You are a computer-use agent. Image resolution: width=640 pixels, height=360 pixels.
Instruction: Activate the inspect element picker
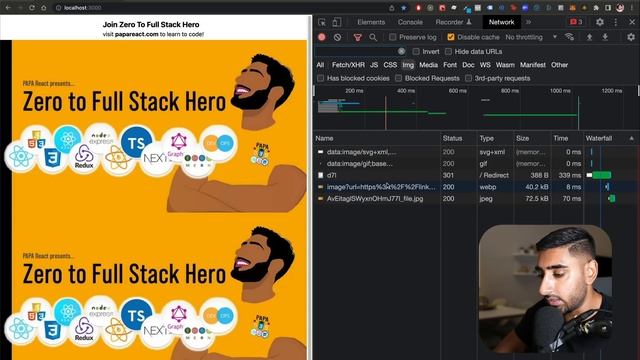click(x=322, y=22)
